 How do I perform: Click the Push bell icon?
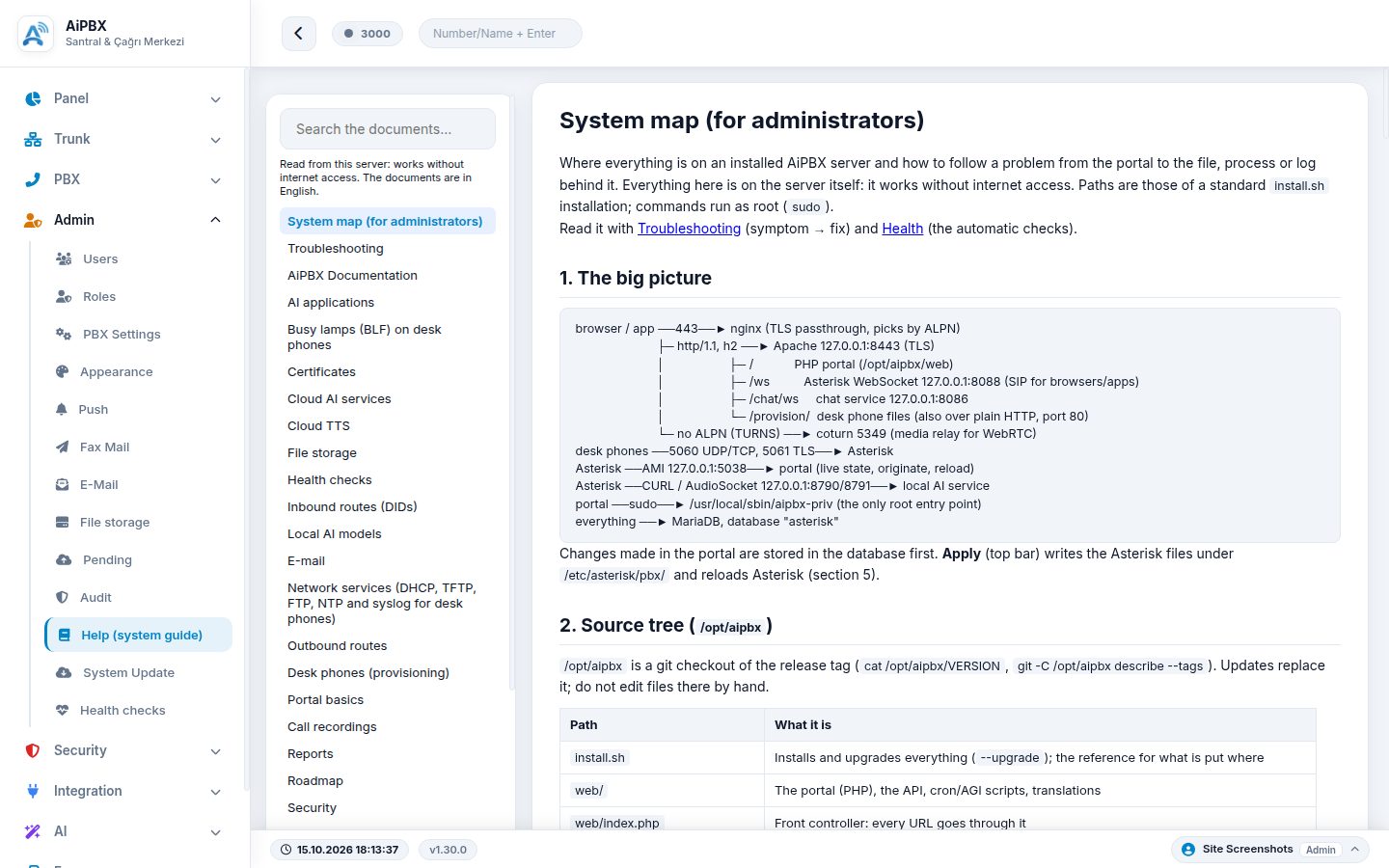tap(62, 409)
